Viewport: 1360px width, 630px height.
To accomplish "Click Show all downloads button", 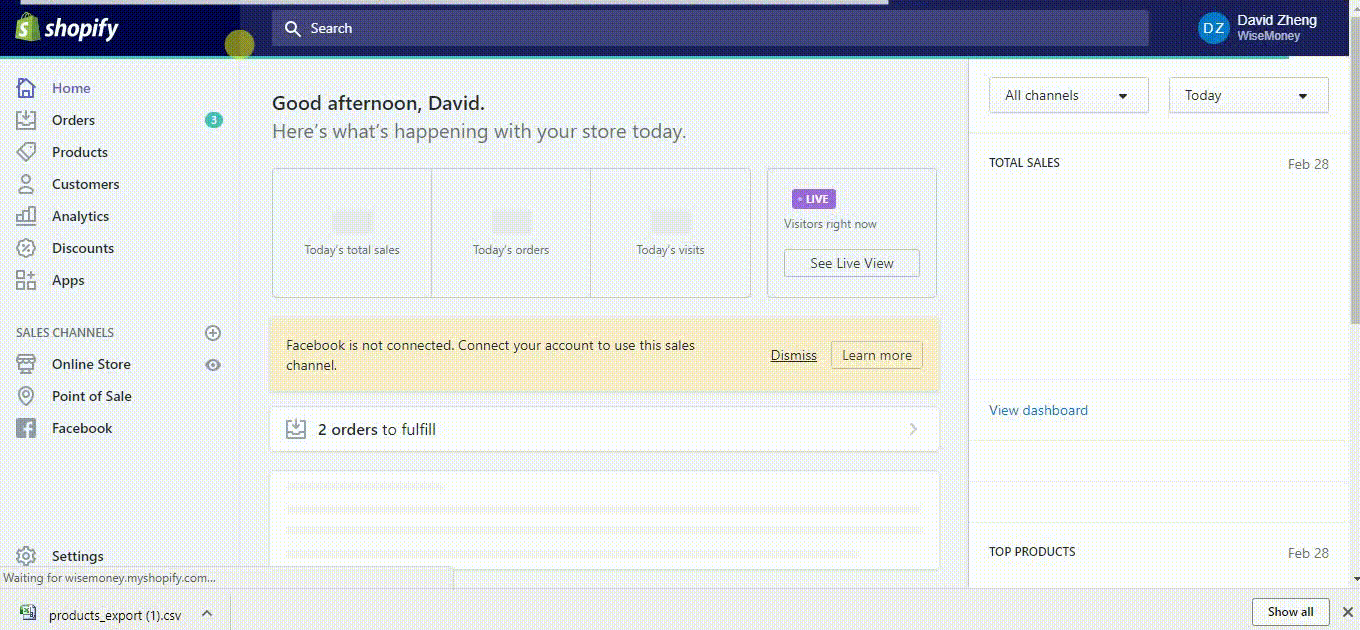I will (1291, 612).
